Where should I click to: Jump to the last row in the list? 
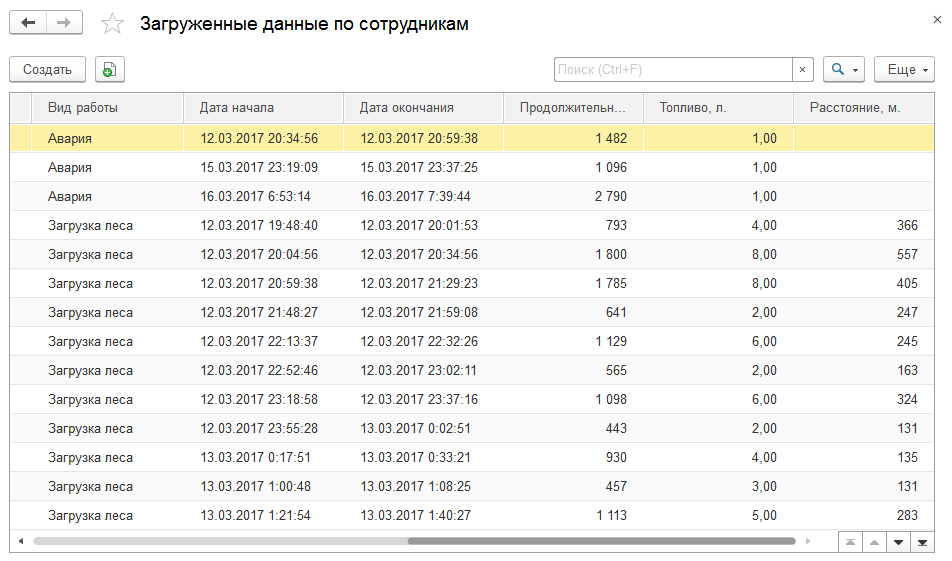point(922,542)
